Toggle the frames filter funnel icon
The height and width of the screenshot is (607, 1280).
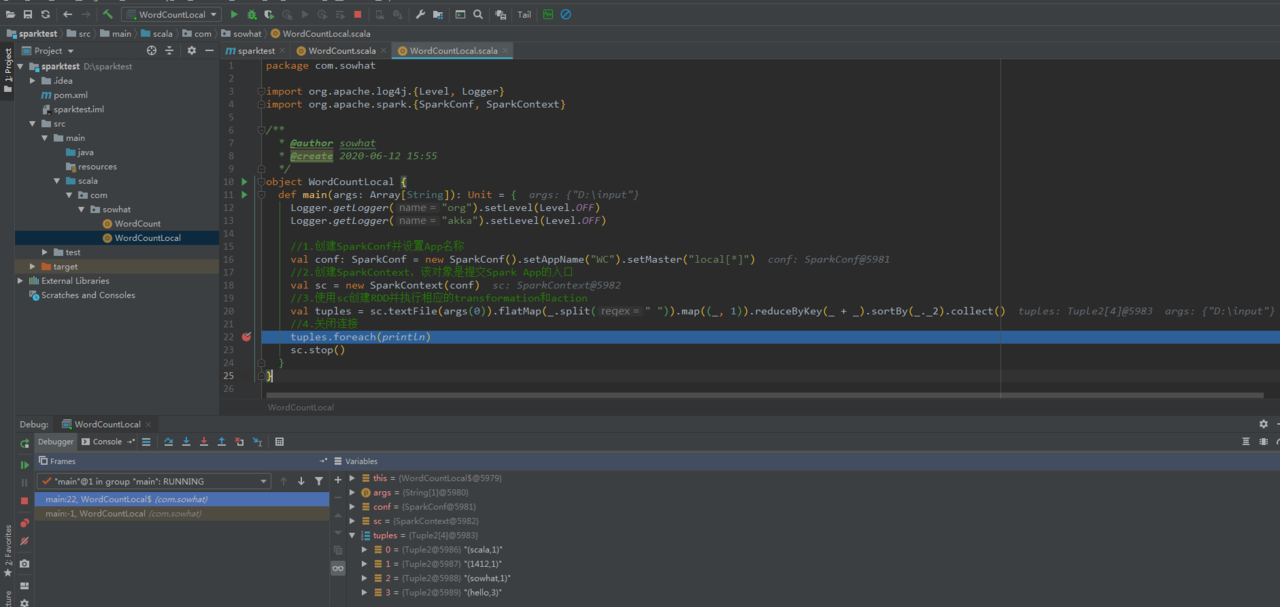[x=319, y=481]
